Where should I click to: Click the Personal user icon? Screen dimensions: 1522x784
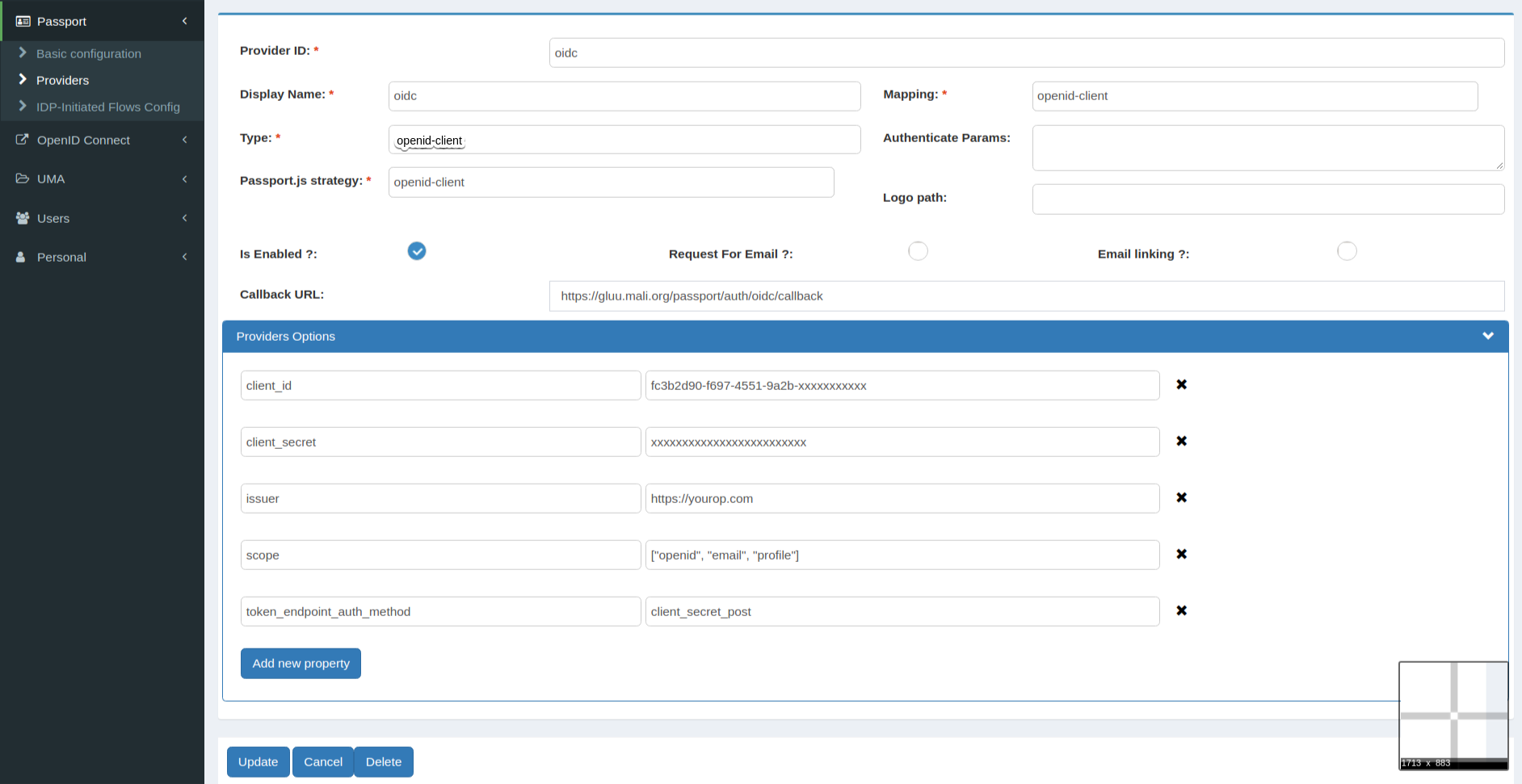20,256
